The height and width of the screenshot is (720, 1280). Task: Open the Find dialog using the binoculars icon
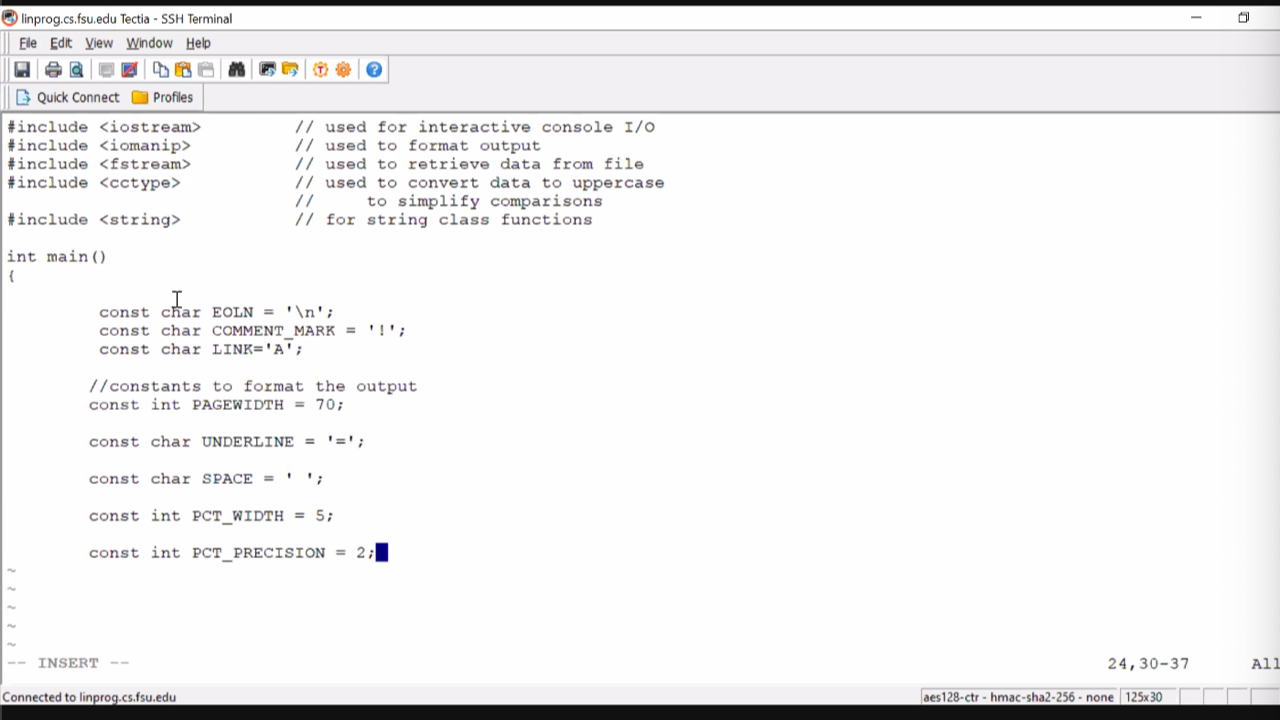point(237,69)
